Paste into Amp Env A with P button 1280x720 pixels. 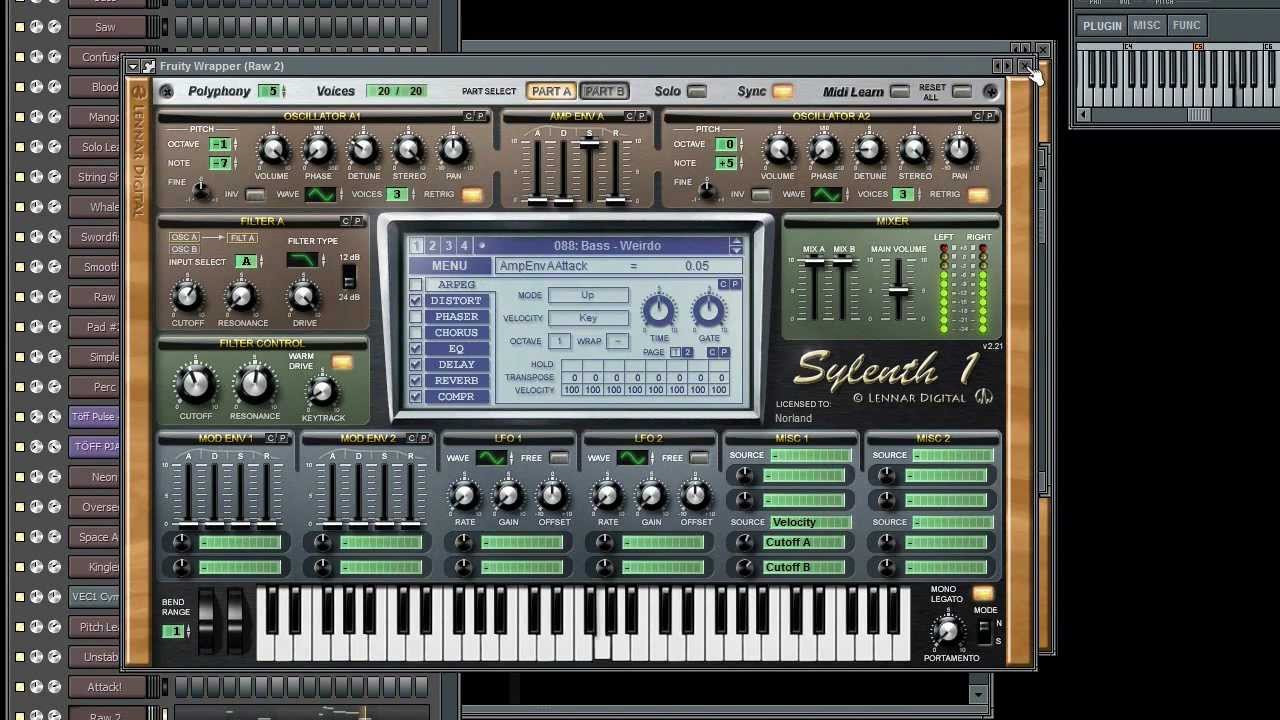[641, 117]
